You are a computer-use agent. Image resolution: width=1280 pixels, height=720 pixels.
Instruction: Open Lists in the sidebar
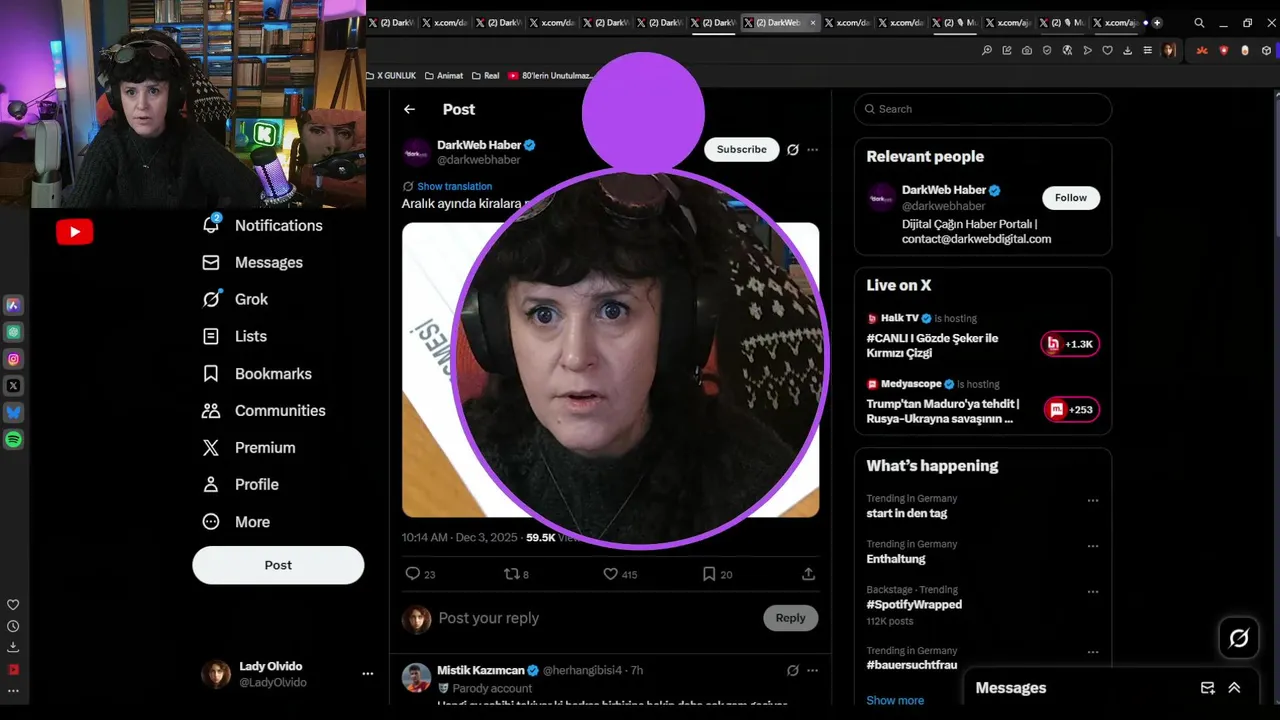pos(235,336)
